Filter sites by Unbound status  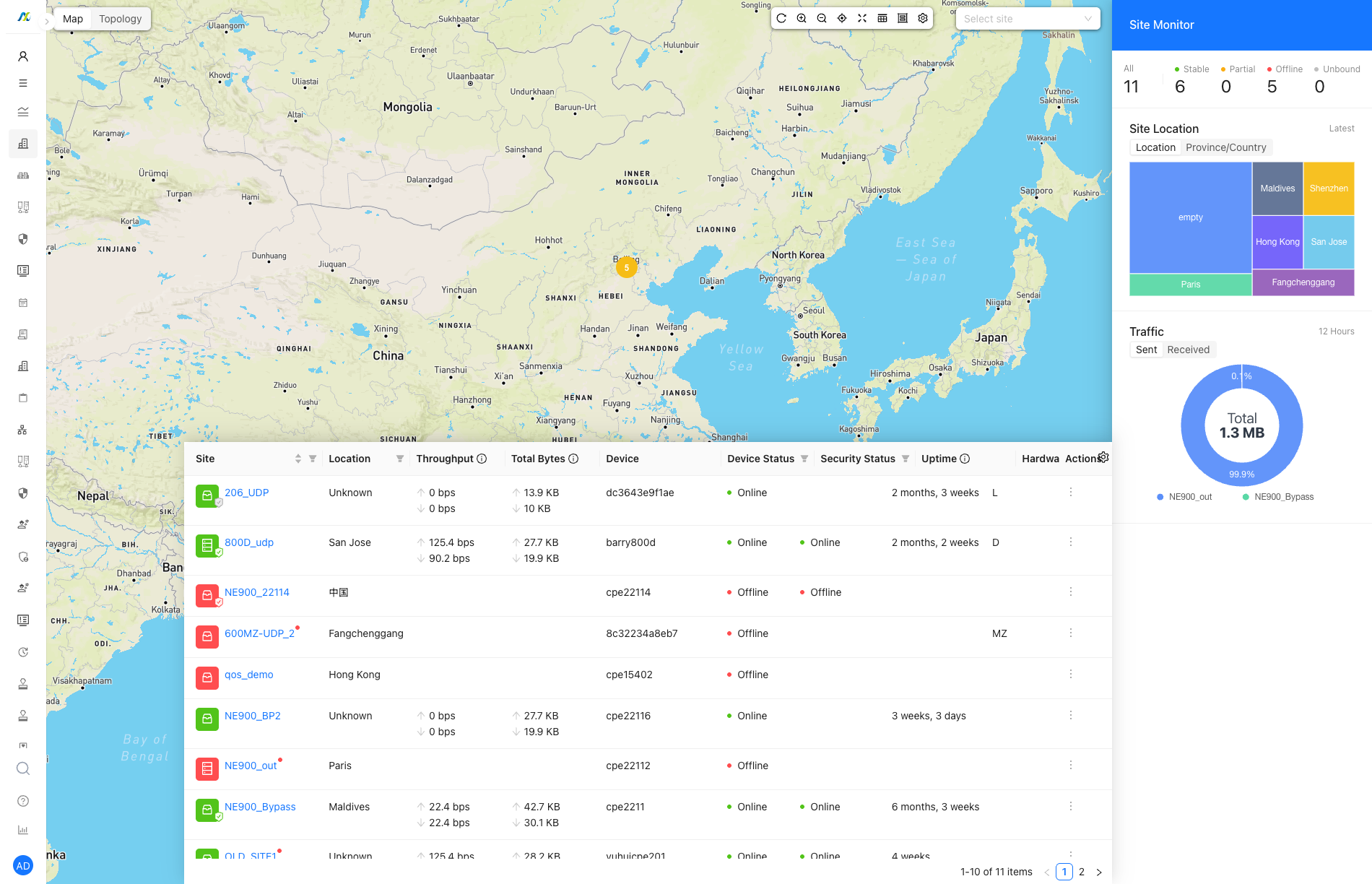[x=1337, y=79]
